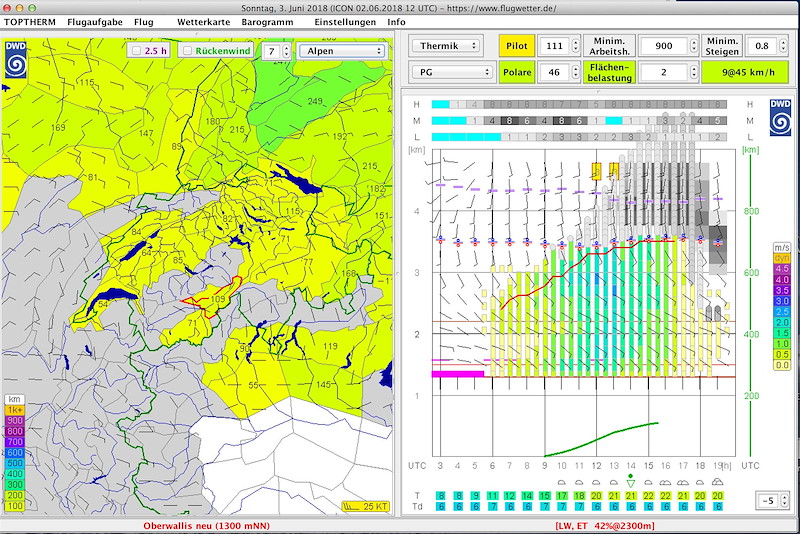The height and width of the screenshot is (534, 800).
Task: Click the cloud cover icon at 15 UTC
Action: [x=648, y=482]
